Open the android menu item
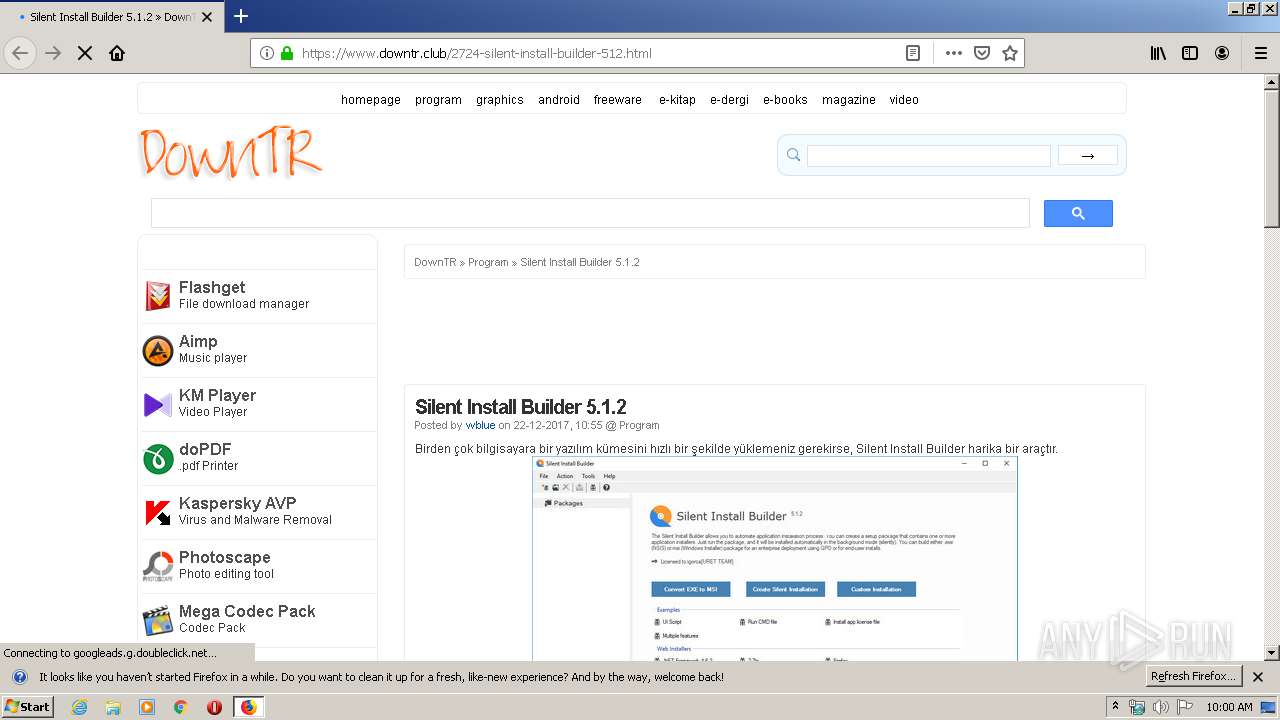Viewport: 1280px width, 720px height. (559, 99)
